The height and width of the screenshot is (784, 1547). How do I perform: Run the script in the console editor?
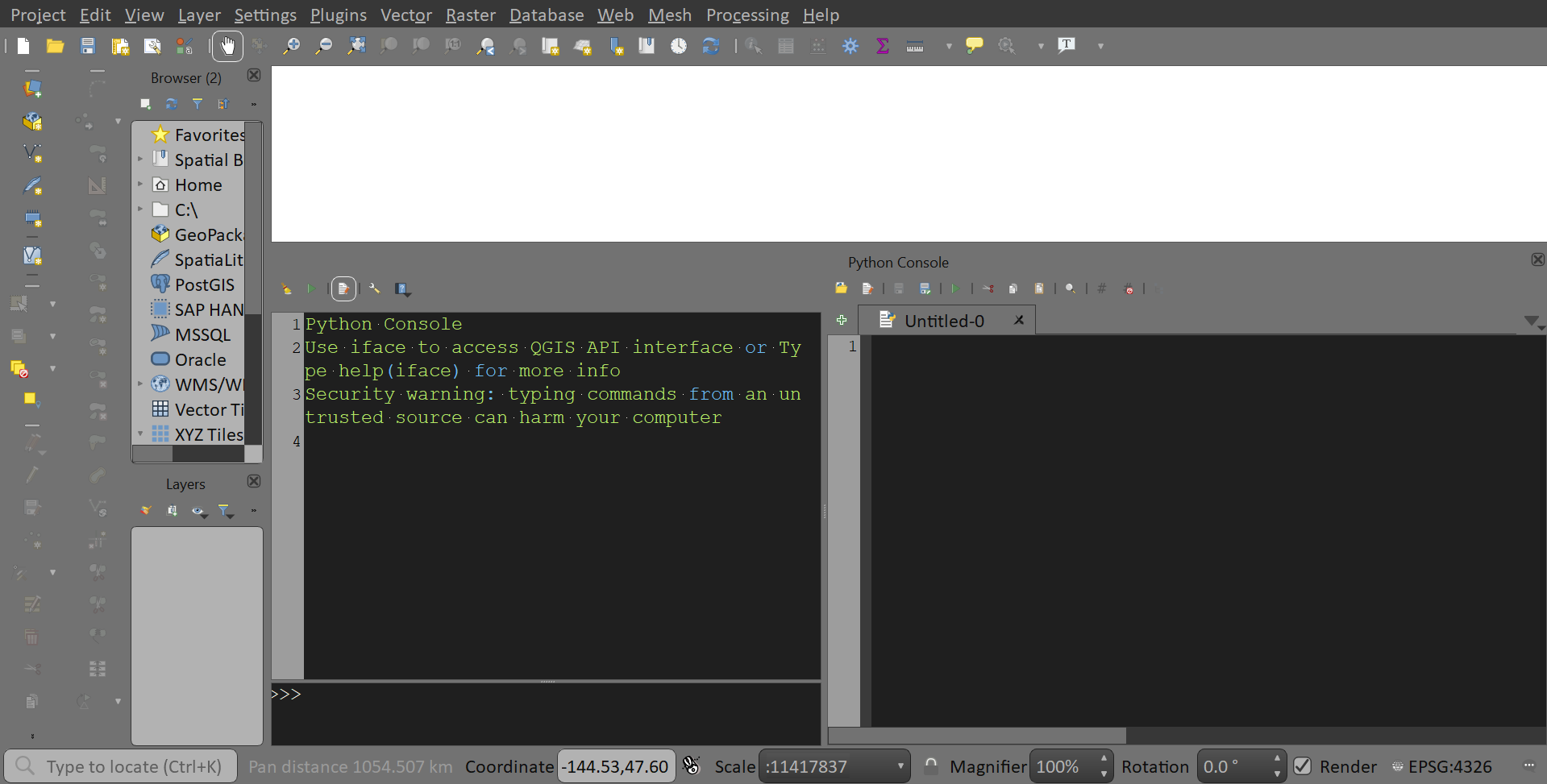click(x=957, y=288)
